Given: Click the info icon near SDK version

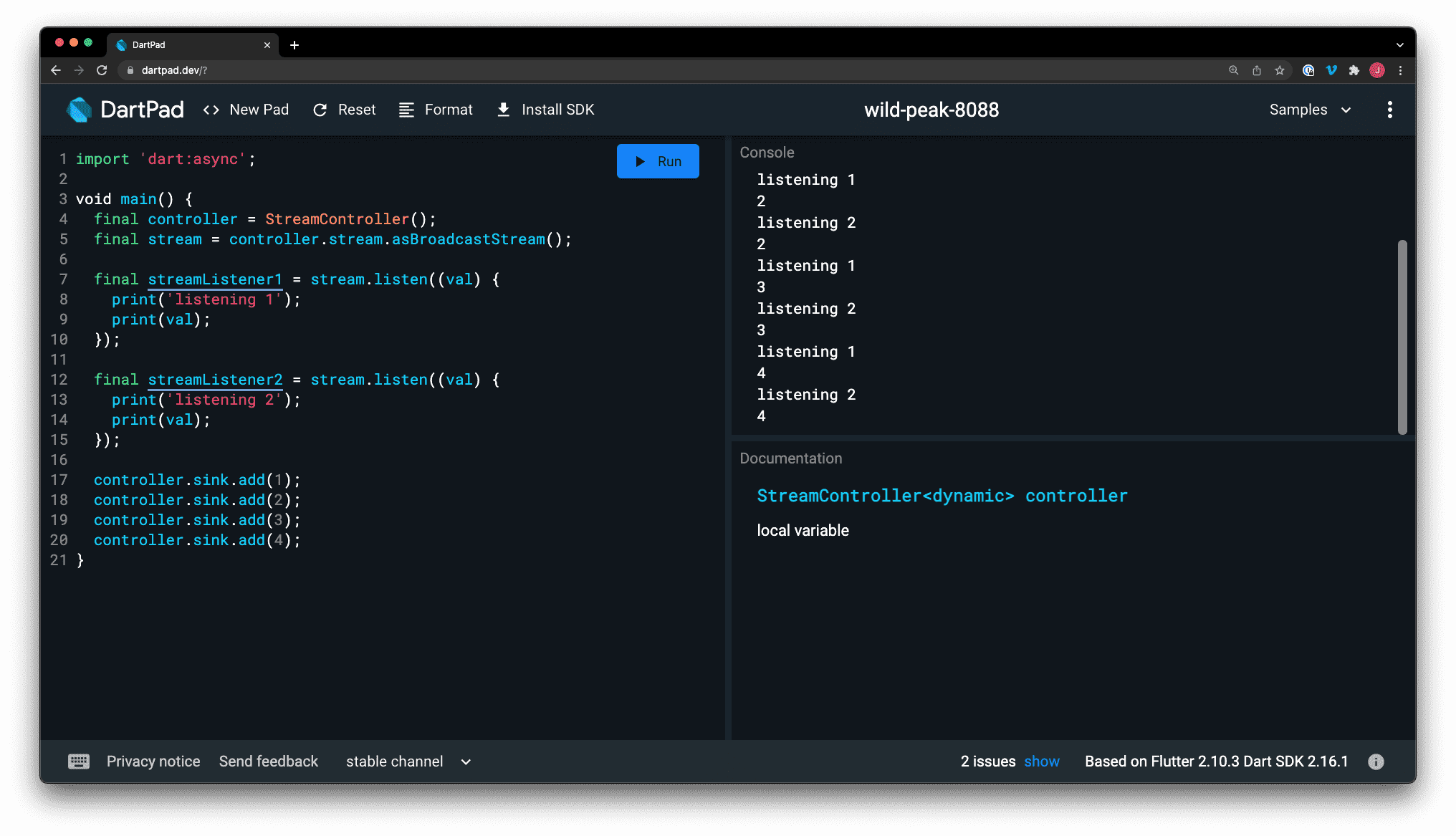Looking at the screenshot, I should coord(1376,761).
